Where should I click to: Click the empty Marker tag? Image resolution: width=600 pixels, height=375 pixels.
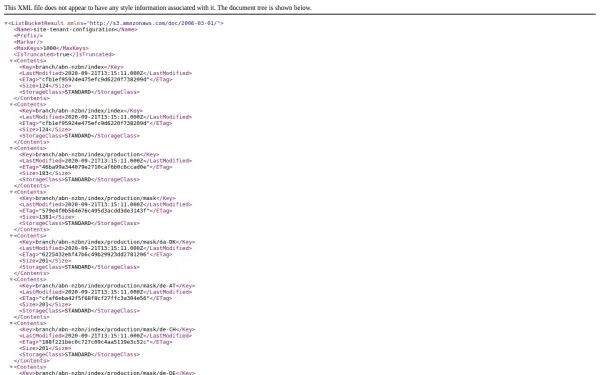click(x=28, y=42)
